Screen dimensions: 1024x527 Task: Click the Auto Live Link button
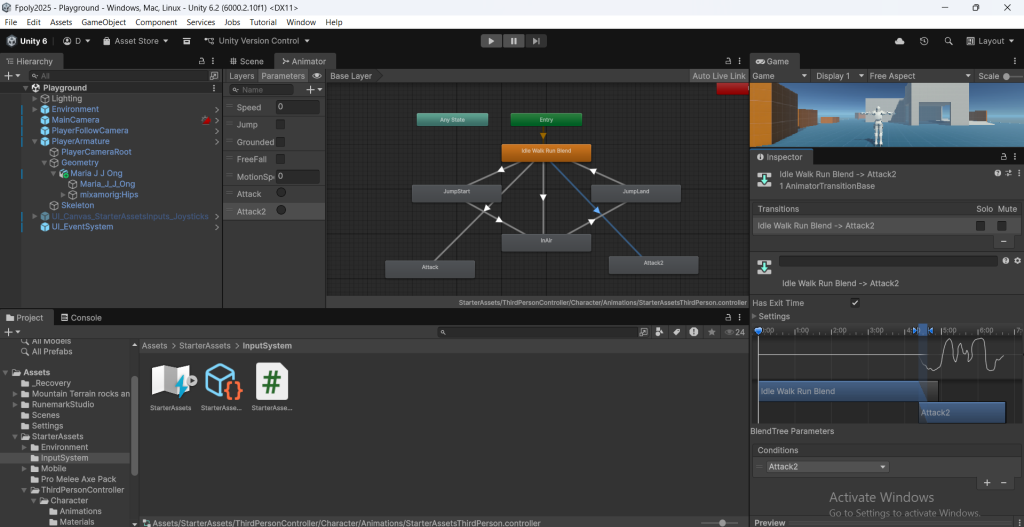click(718, 76)
